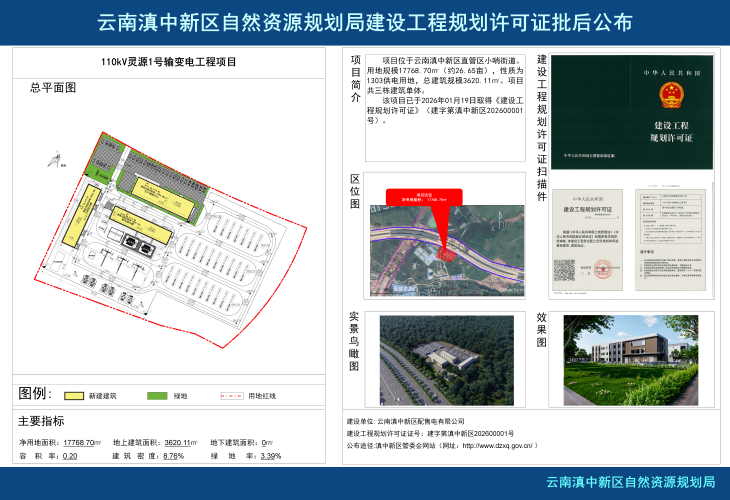Click the national emblem on permit cover
The height and width of the screenshot is (500, 730).
(x=671, y=95)
